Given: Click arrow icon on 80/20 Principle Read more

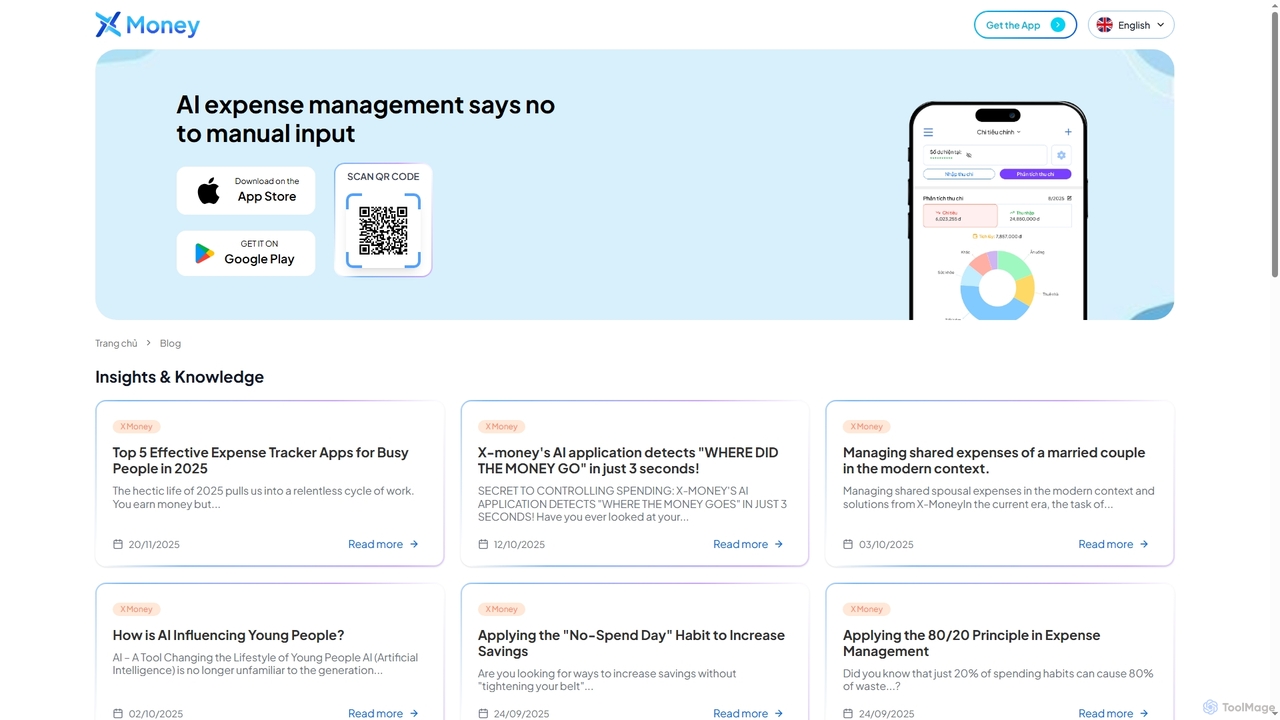Looking at the screenshot, I should (x=1144, y=713).
